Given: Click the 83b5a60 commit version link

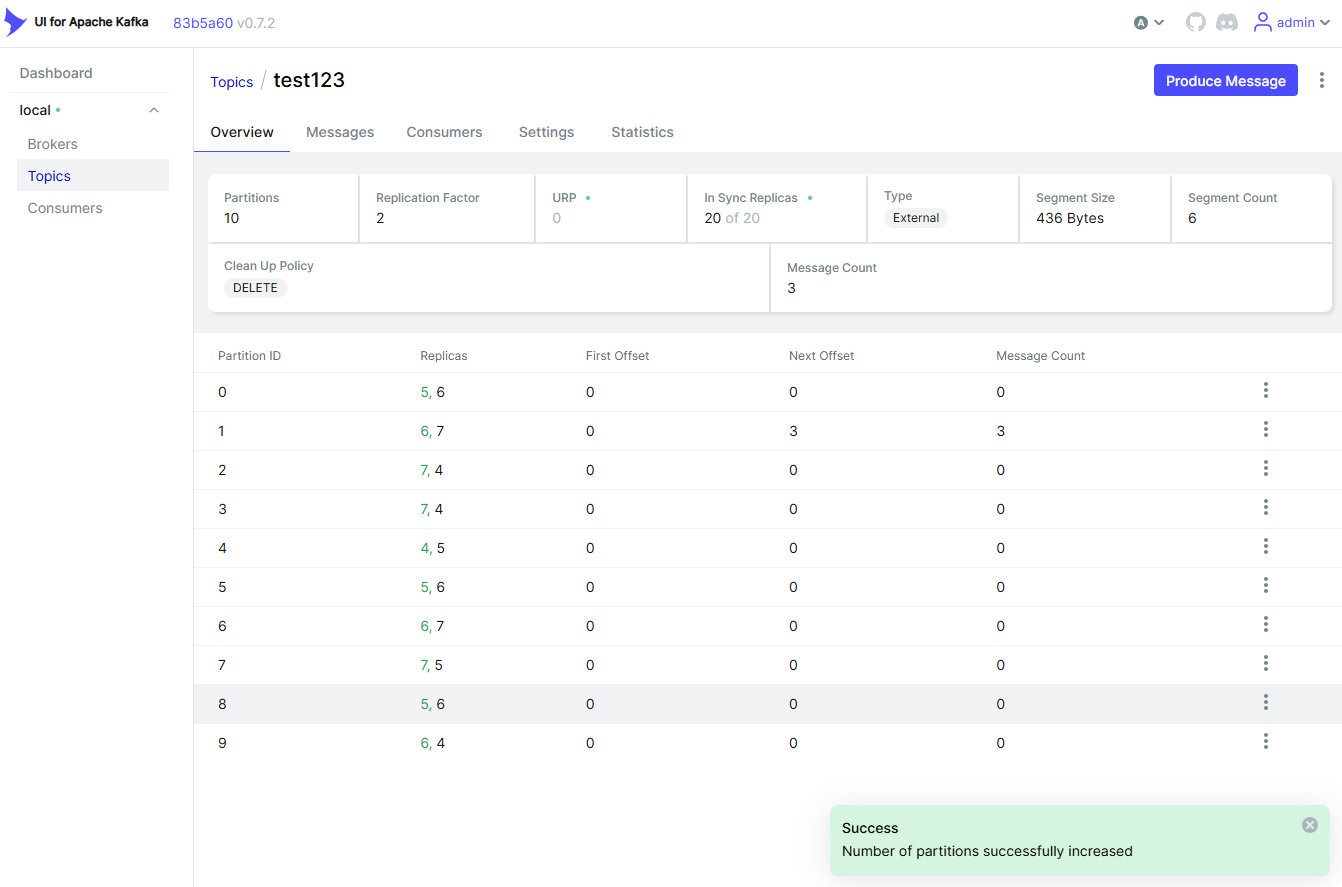Looking at the screenshot, I should tap(202, 22).
